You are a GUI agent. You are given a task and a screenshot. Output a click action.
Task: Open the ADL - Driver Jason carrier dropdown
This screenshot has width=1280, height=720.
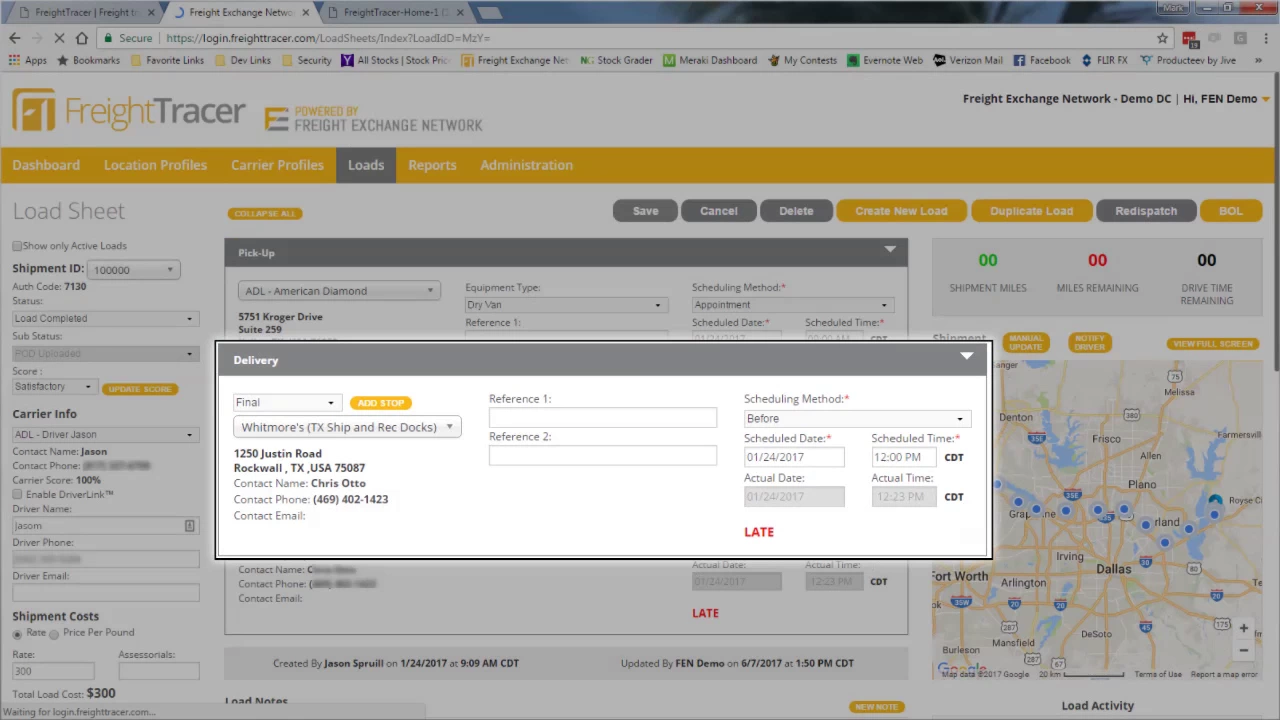[x=104, y=434]
